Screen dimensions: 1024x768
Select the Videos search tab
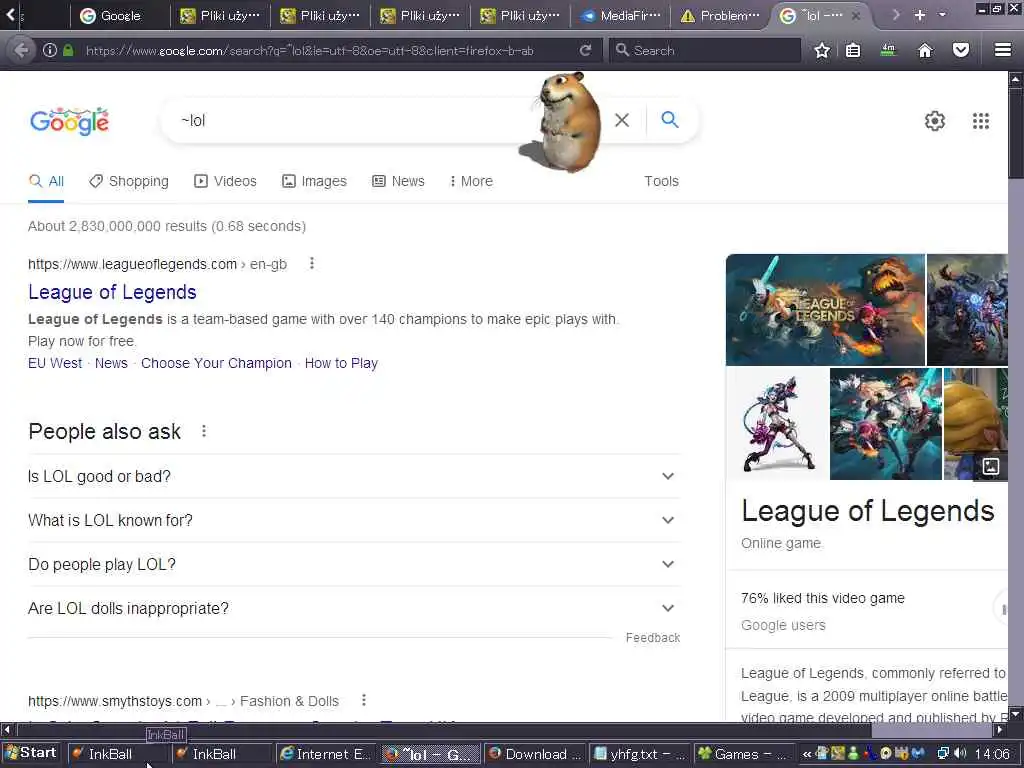(x=225, y=181)
